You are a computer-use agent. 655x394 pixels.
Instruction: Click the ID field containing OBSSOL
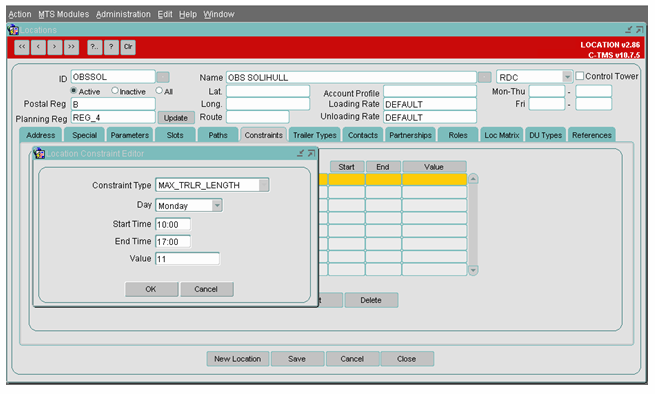113,77
